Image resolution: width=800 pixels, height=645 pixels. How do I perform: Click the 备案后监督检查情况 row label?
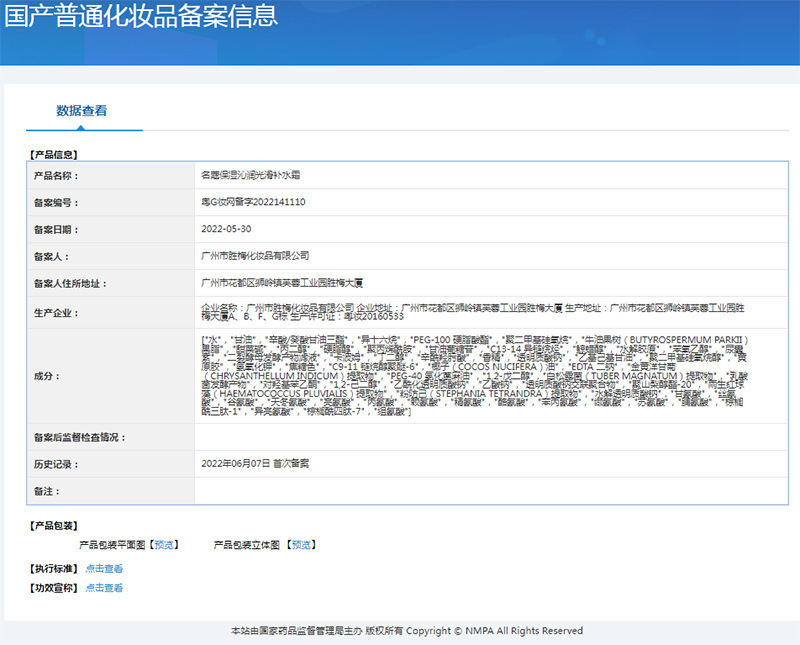click(80, 437)
